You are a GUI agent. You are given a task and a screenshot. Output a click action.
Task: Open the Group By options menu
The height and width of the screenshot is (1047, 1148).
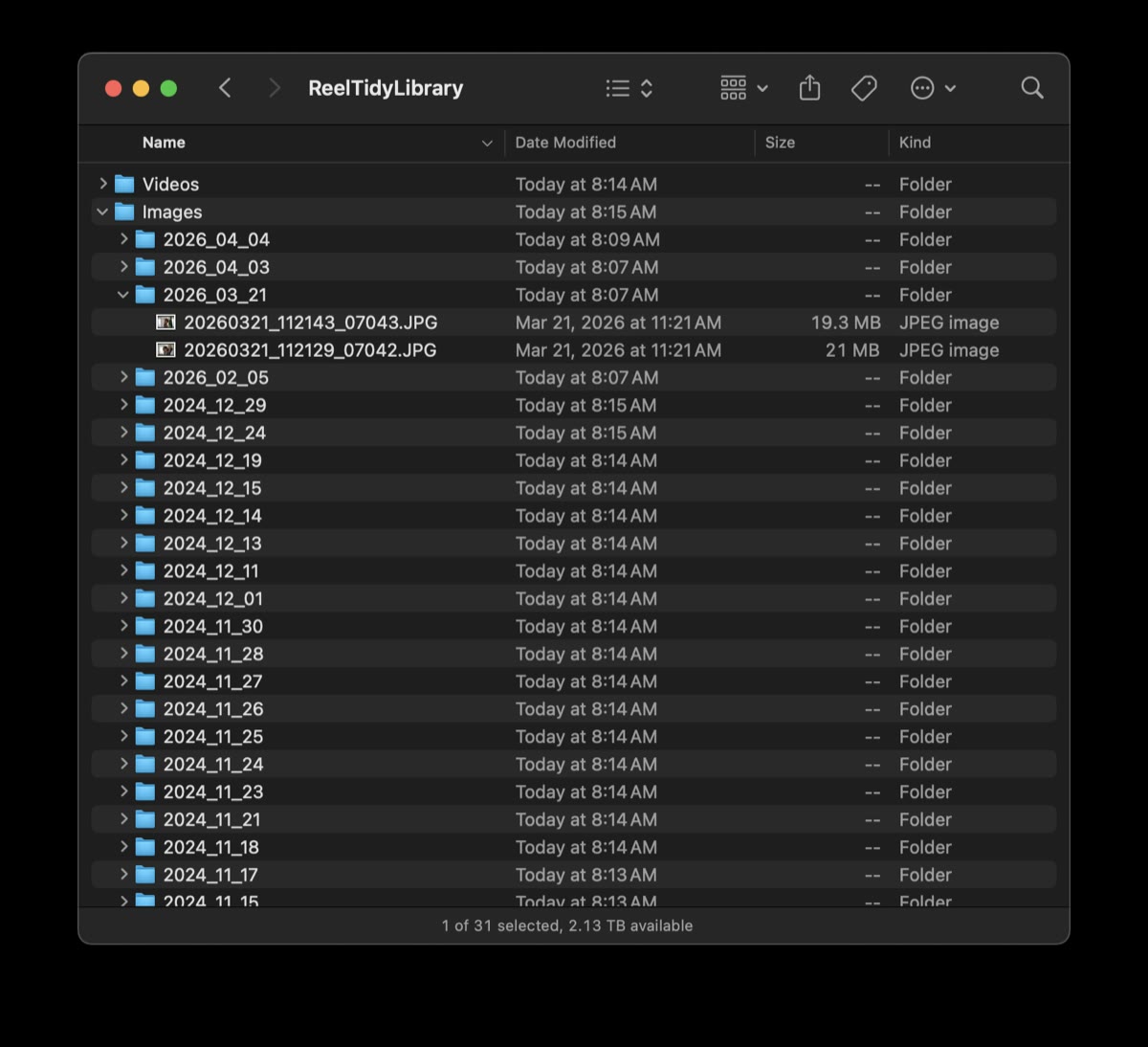744,88
